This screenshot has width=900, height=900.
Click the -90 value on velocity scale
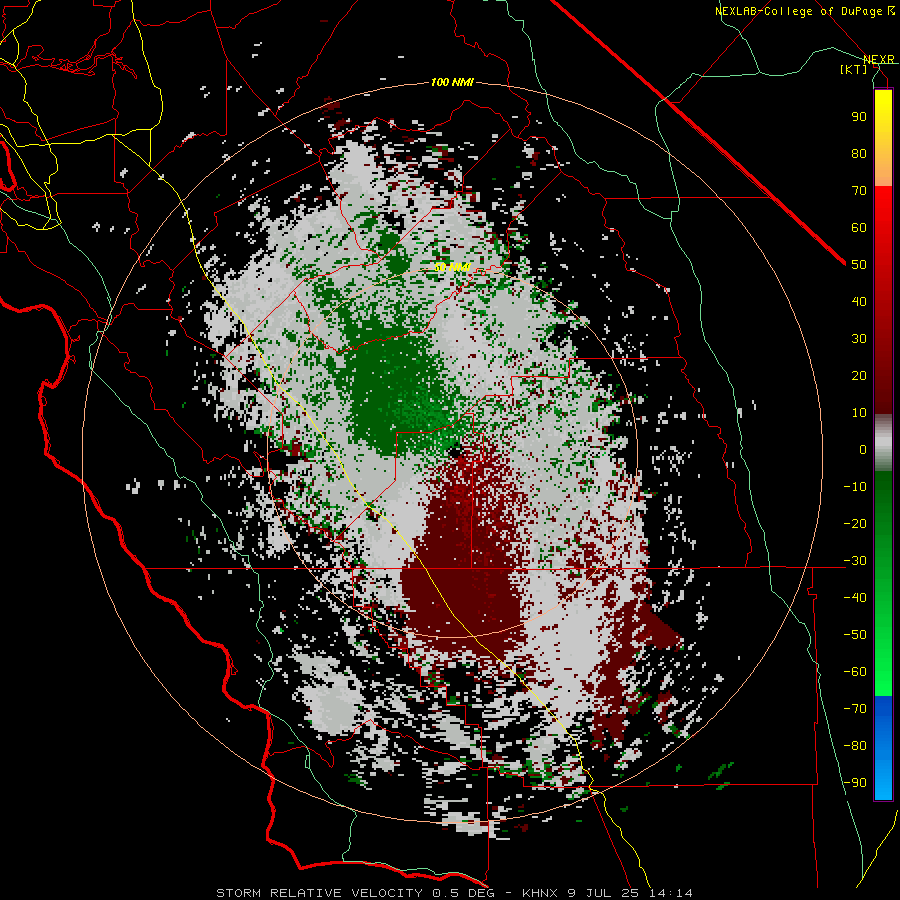(x=855, y=782)
